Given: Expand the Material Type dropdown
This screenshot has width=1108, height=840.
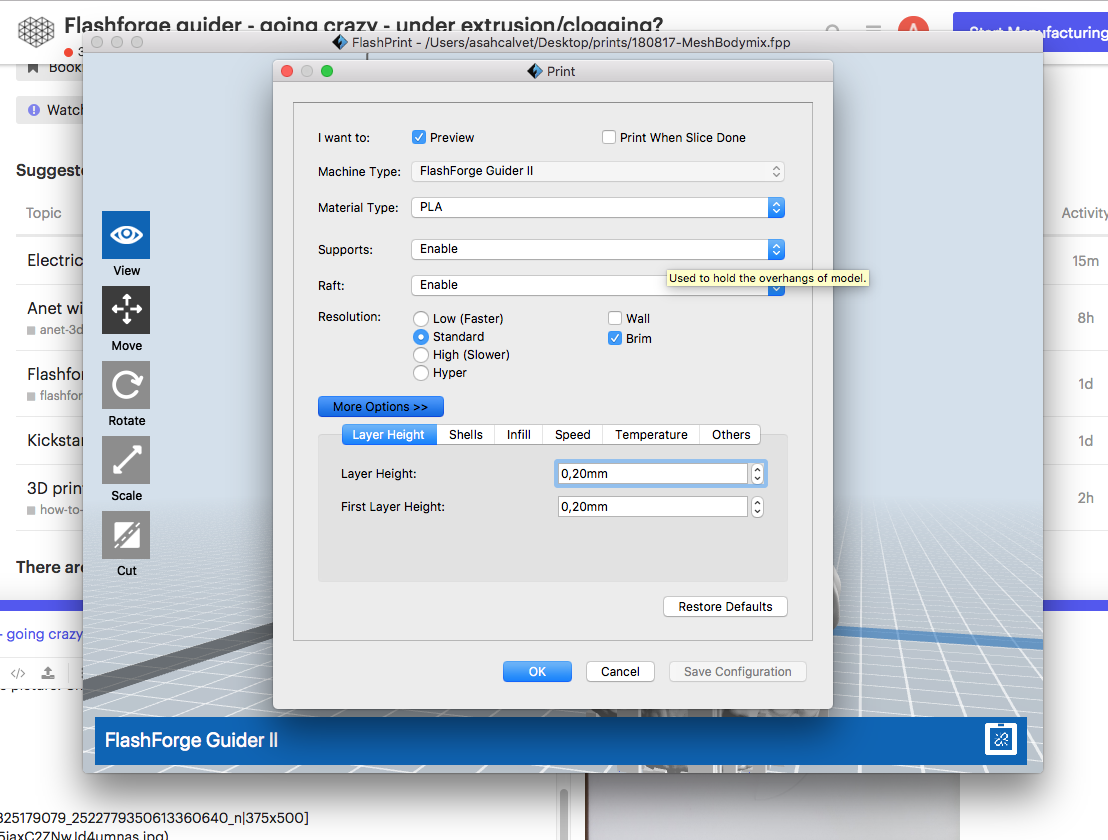Looking at the screenshot, I should point(597,208).
